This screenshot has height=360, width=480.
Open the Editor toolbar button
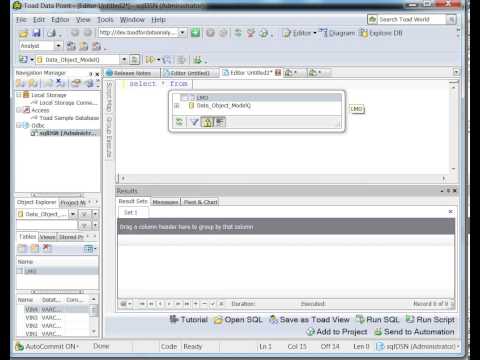pos(299,33)
